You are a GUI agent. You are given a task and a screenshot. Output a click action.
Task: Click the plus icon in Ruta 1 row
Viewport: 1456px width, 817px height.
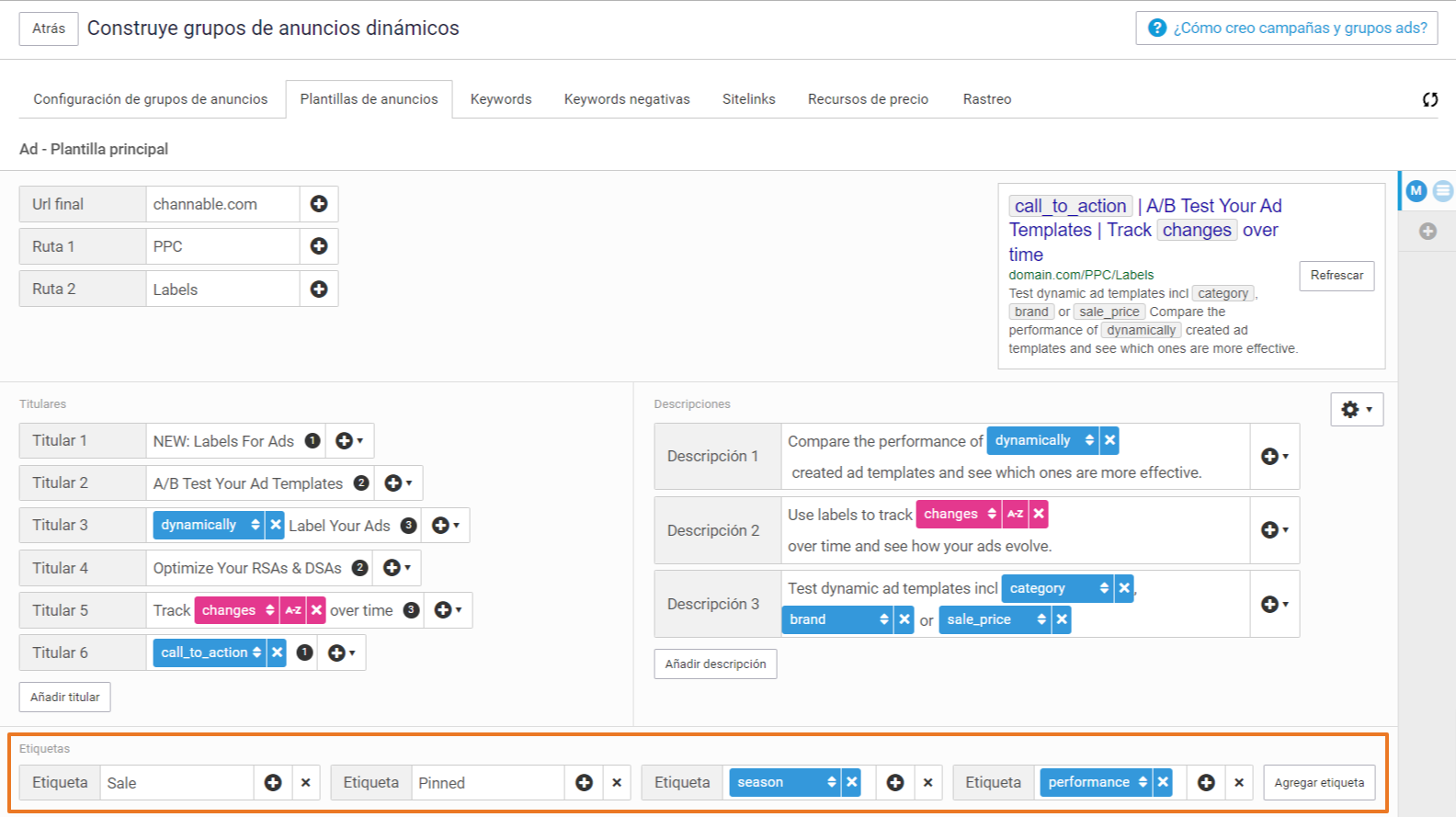click(x=319, y=246)
